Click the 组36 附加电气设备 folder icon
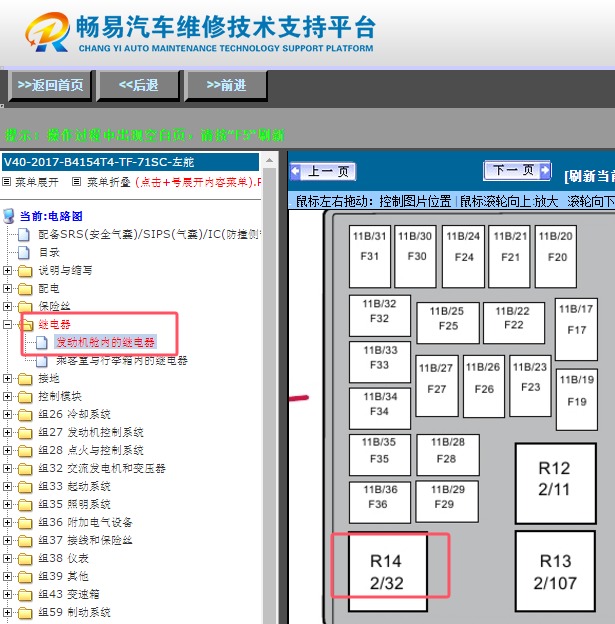Screen dimensions: 615x624 coord(25,523)
